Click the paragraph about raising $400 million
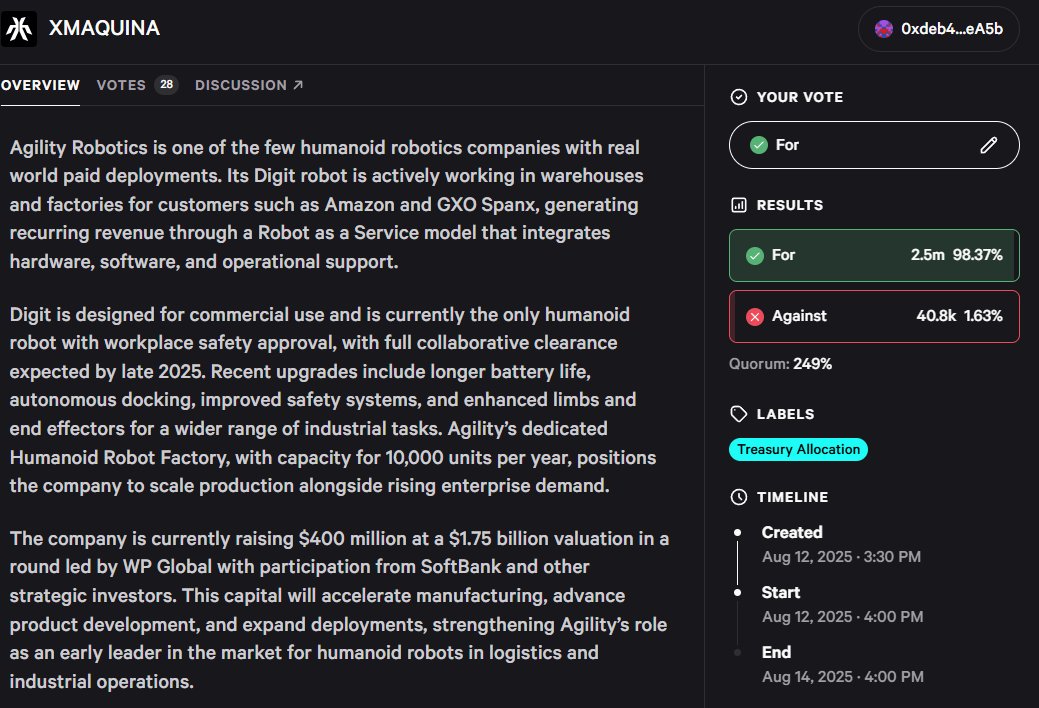 [339, 610]
